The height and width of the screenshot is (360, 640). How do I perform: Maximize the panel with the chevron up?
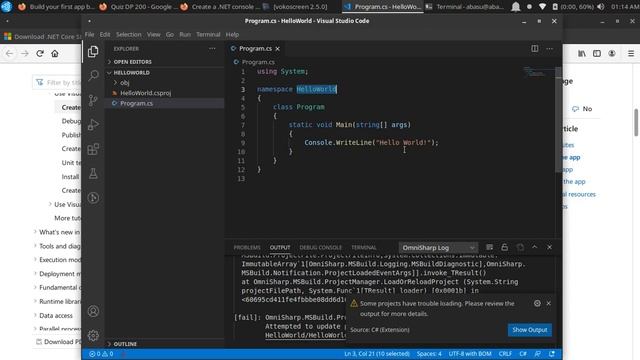pyautogui.click(x=535, y=247)
